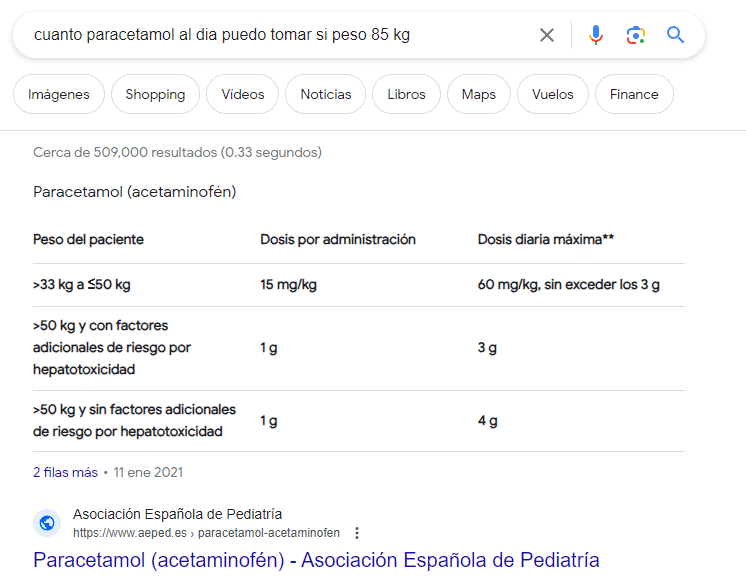The height and width of the screenshot is (588, 746).
Task: Click the Asociación Española de Pediatría site name
Action: coord(177,515)
